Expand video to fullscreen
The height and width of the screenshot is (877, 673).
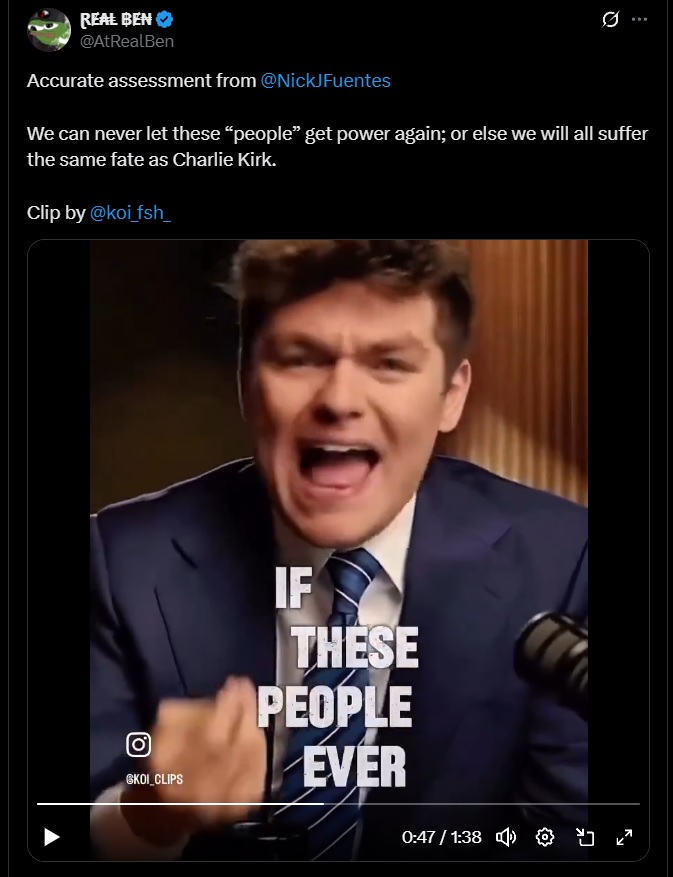click(x=624, y=837)
